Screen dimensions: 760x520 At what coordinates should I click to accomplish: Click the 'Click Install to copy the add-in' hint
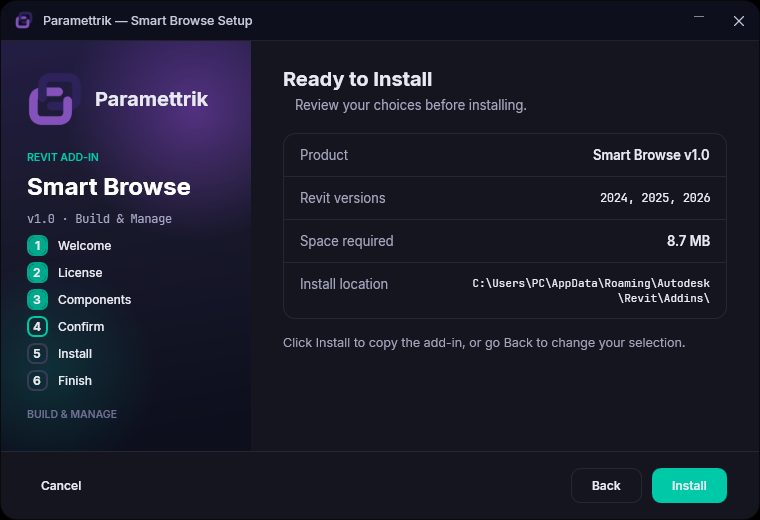484,343
